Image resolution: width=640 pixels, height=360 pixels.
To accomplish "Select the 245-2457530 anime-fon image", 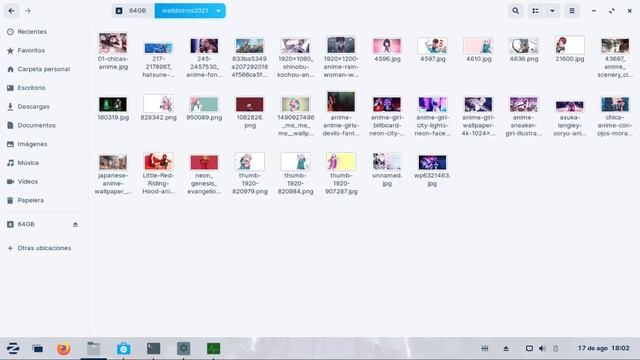I will point(204,46).
